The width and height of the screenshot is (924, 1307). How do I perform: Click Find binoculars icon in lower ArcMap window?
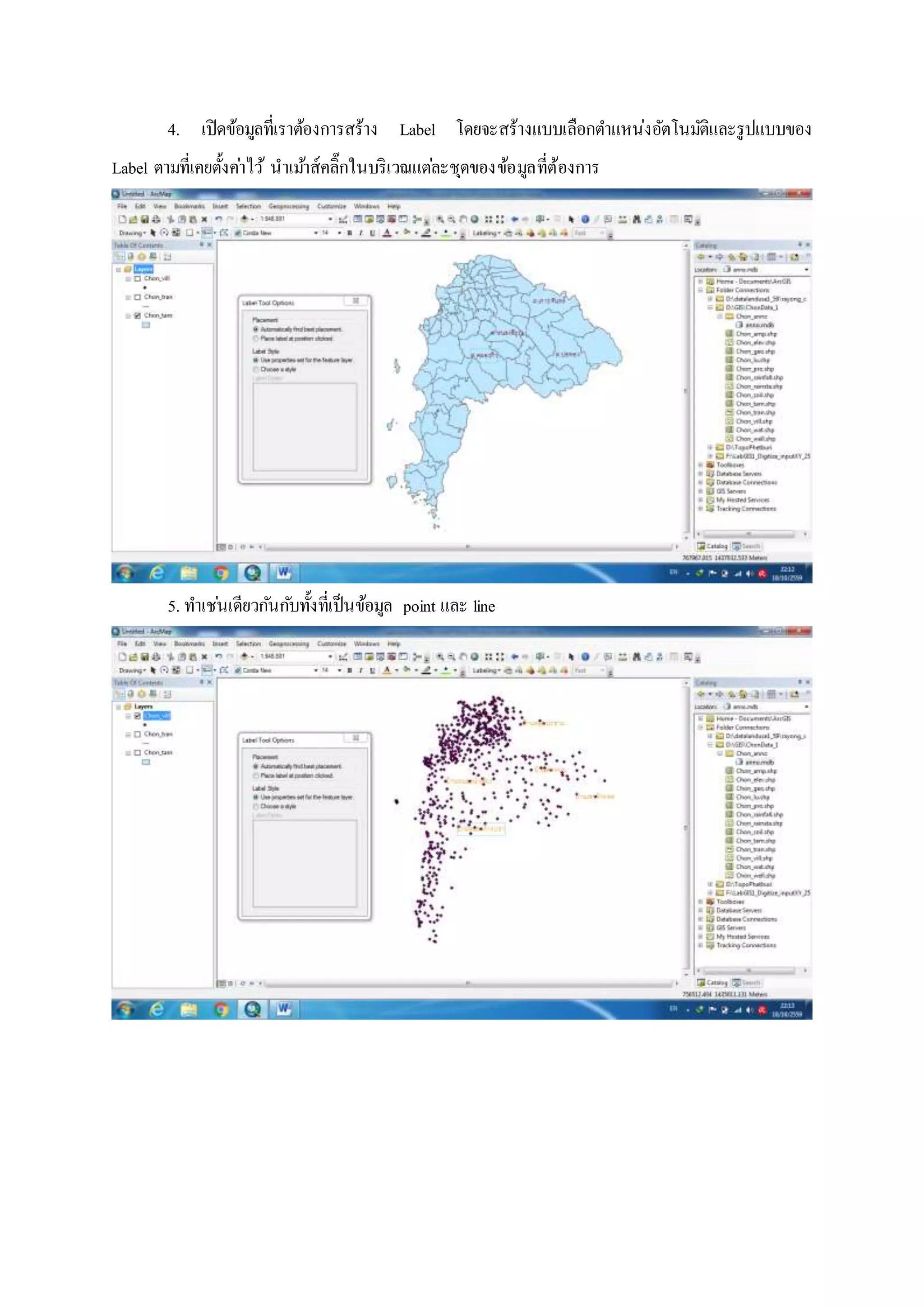pyautogui.click(x=636, y=656)
